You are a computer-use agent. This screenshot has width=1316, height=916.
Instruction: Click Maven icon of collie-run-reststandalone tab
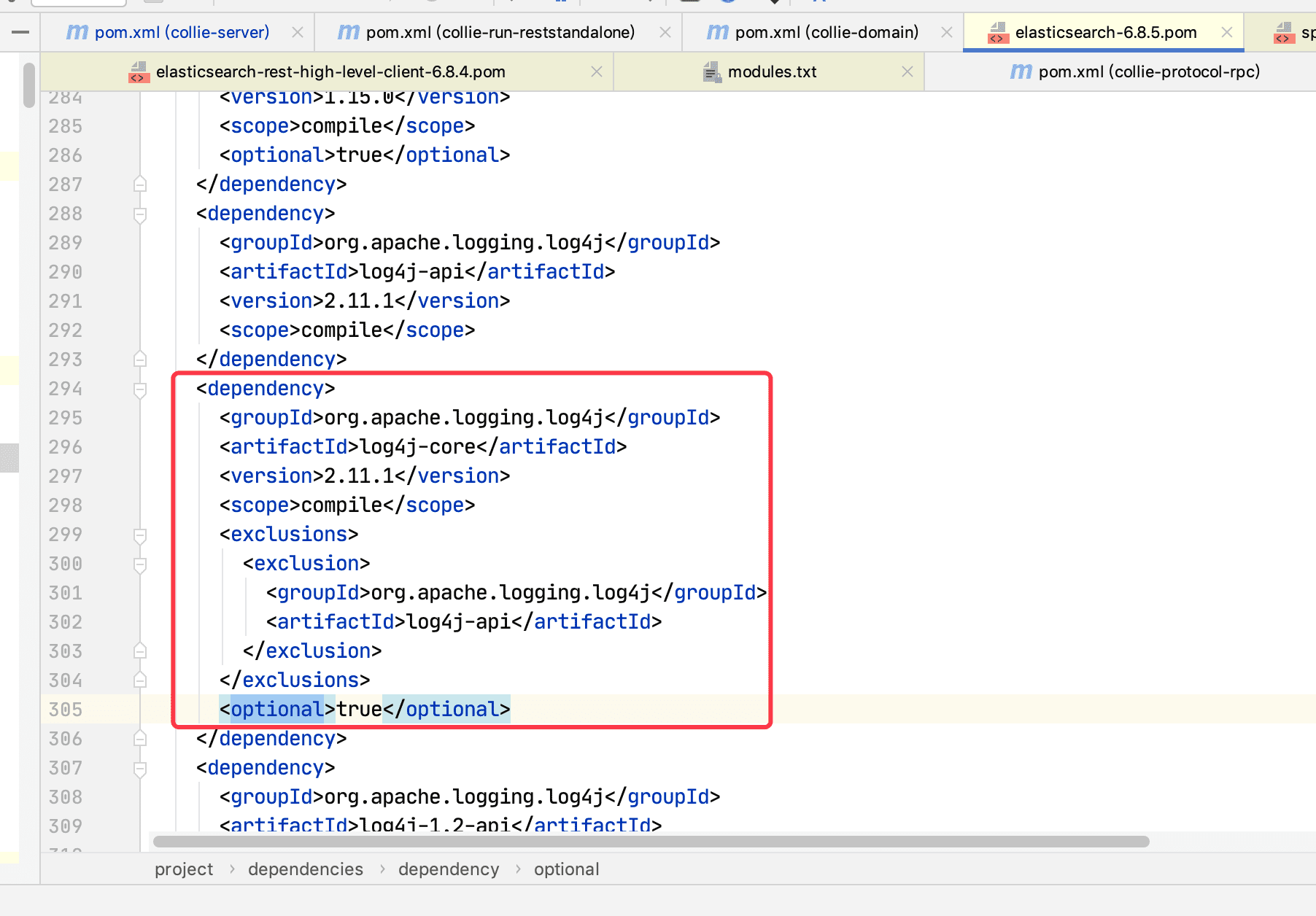pyautogui.click(x=349, y=32)
